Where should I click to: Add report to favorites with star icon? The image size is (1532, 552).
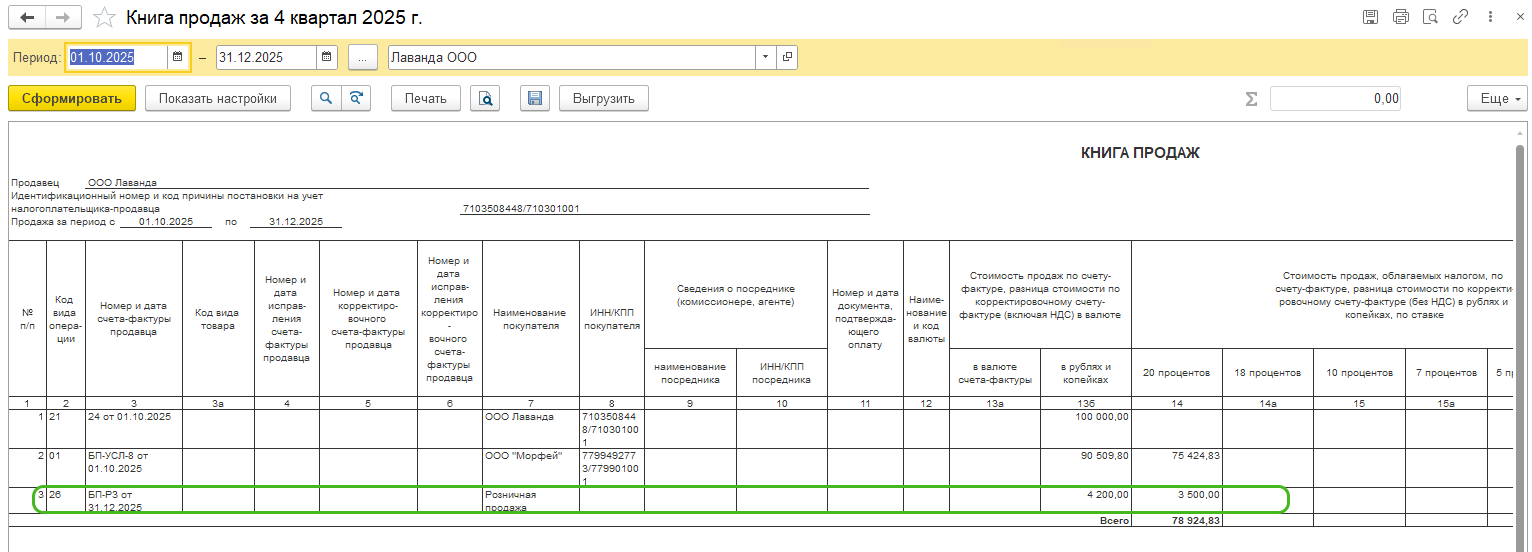coord(102,18)
